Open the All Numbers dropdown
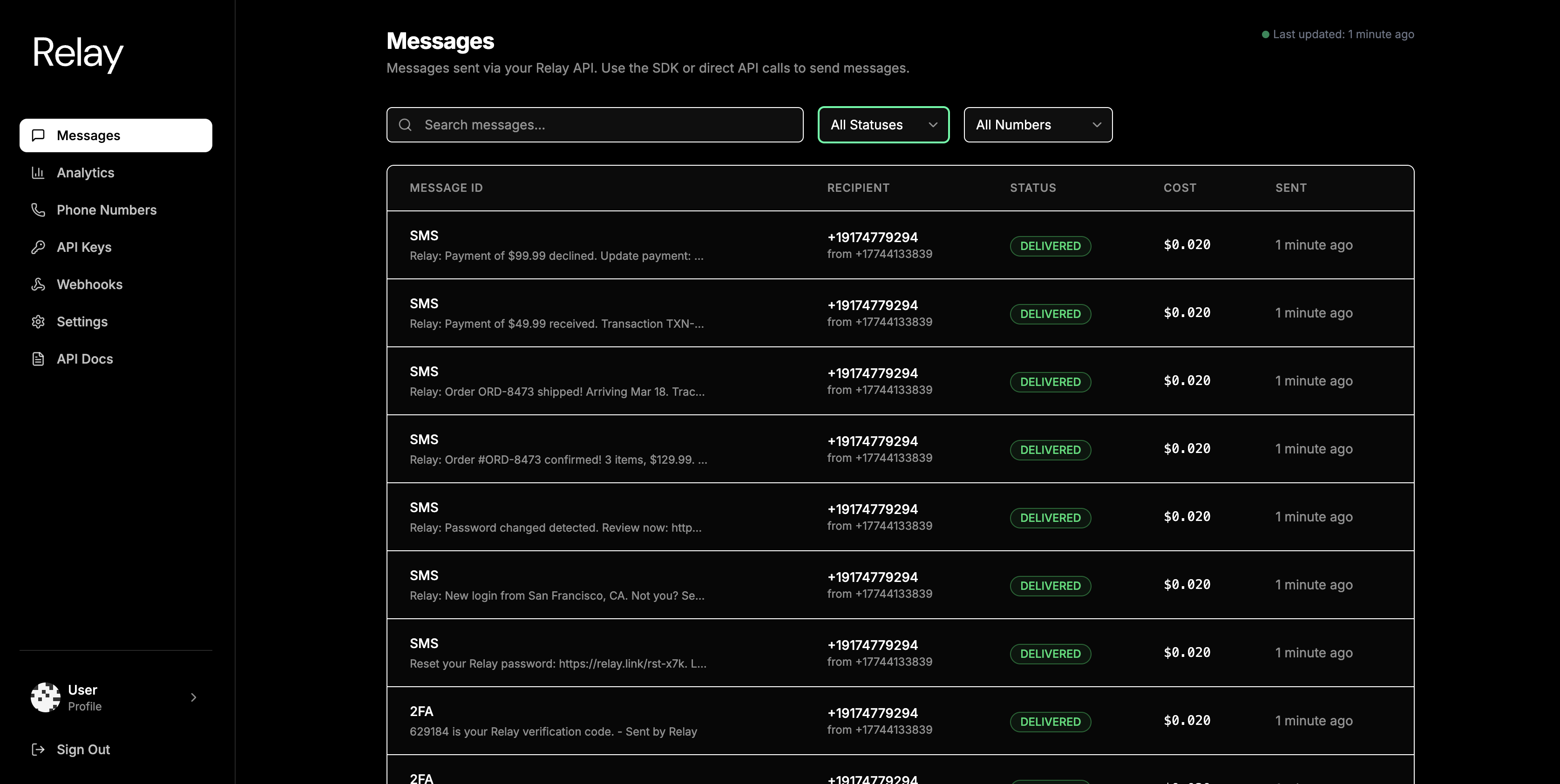The height and width of the screenshot is (784, 1560). [1038, 125]
